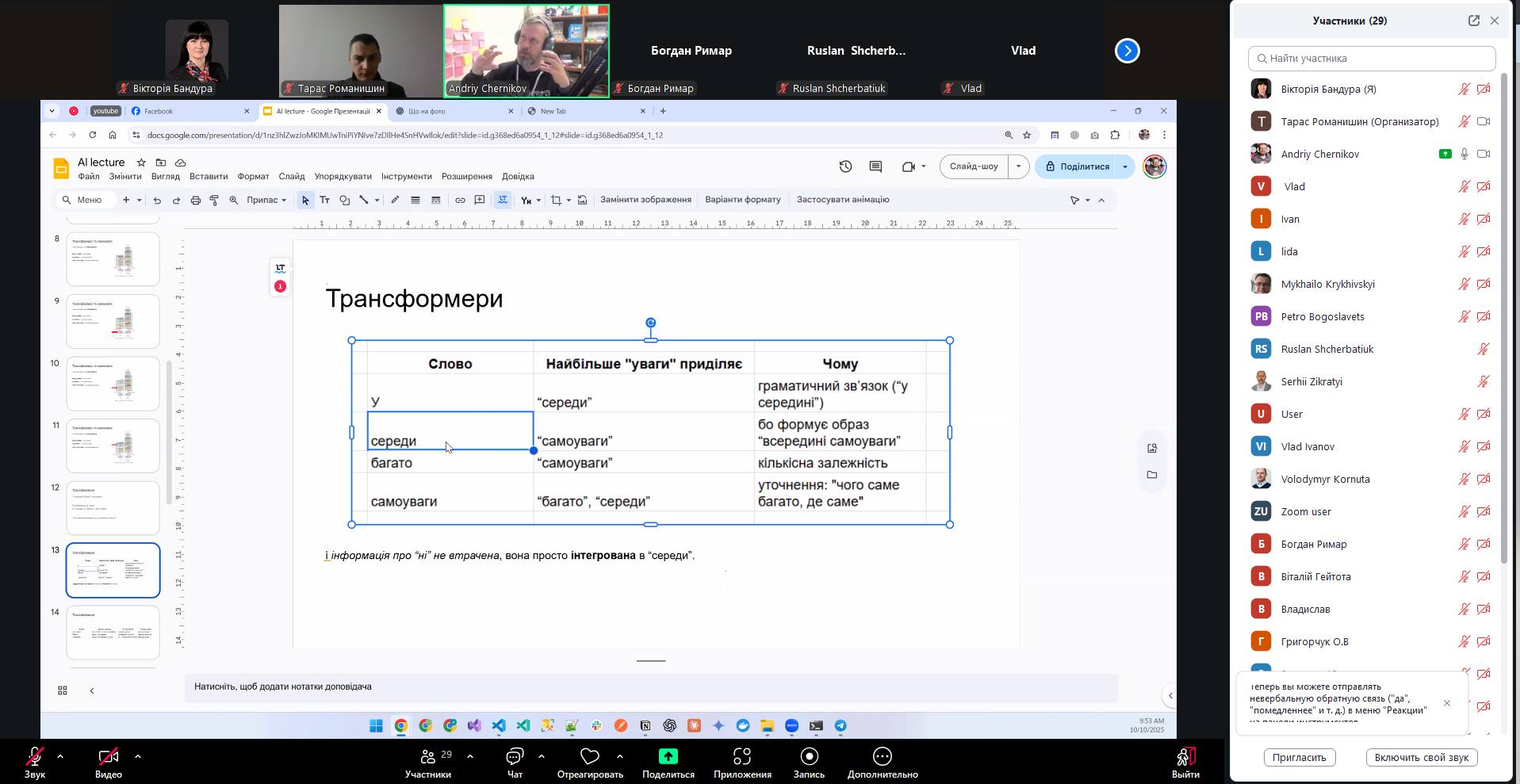This screenshot has height=784, width=1520.
Task: Open the Припас zoom dropdown
Action: pos(266,201)
